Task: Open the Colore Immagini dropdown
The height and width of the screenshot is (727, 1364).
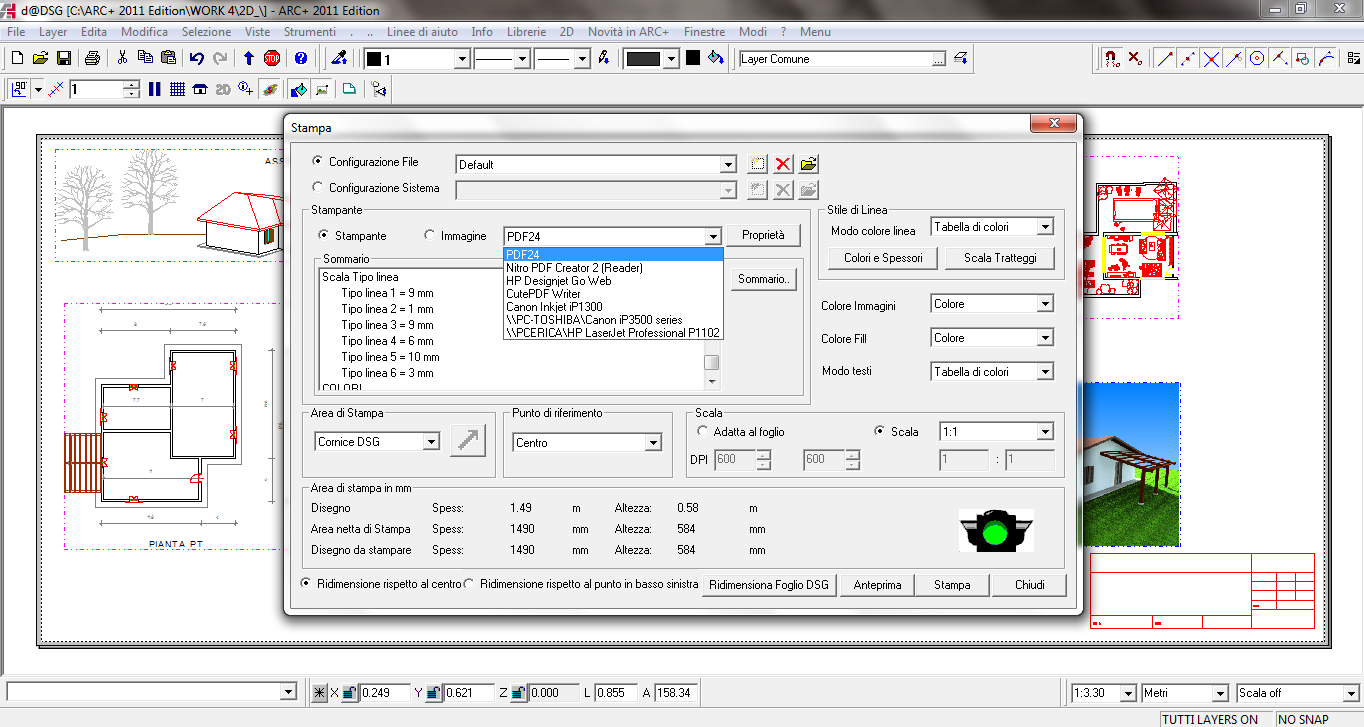Action: (x=1045, y=303)
